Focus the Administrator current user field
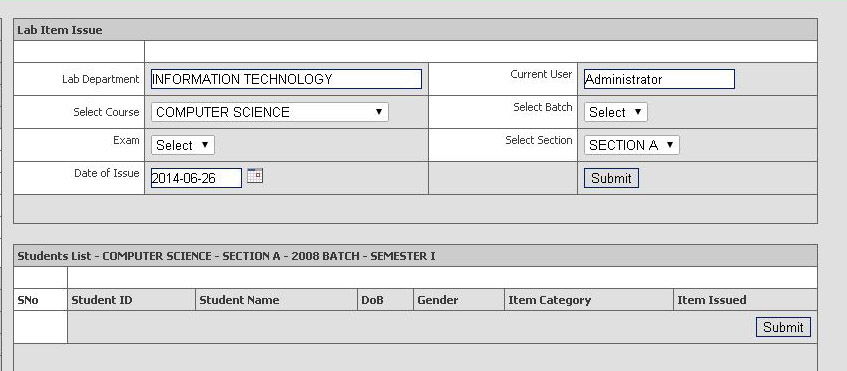This screenshot has height=371, width=847. pyautogui.click(x=659, y=79)
